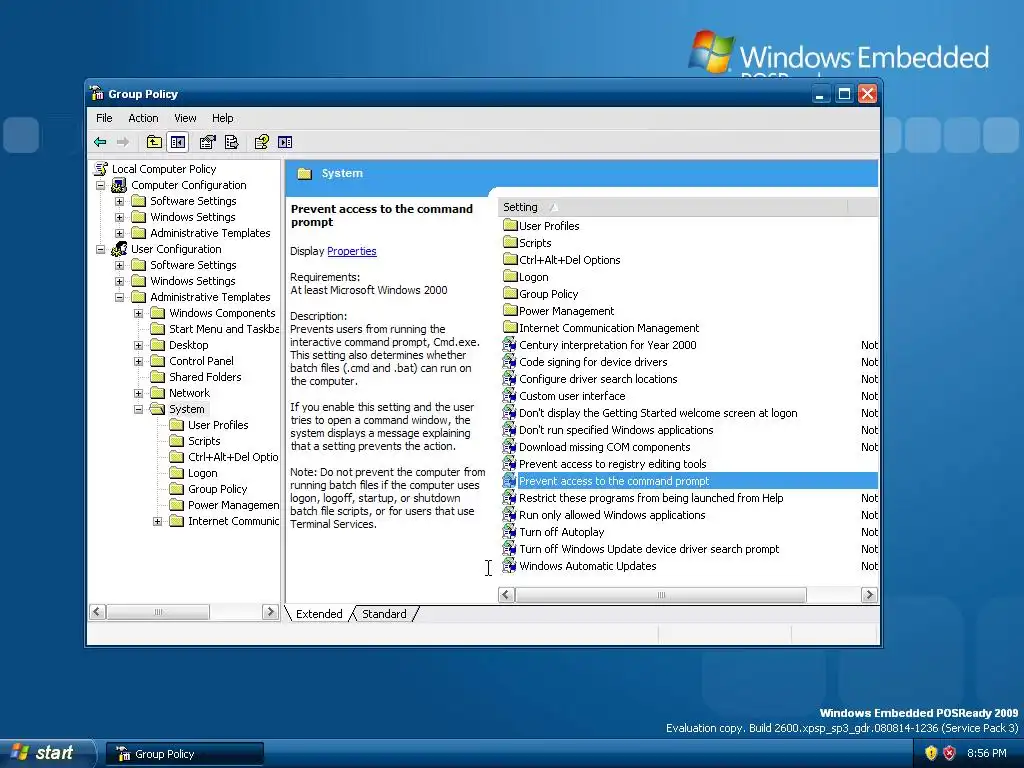Open User Profiles folder icon in list
The width and height of the screenshot is (1024, 768).
coord(511,225)
